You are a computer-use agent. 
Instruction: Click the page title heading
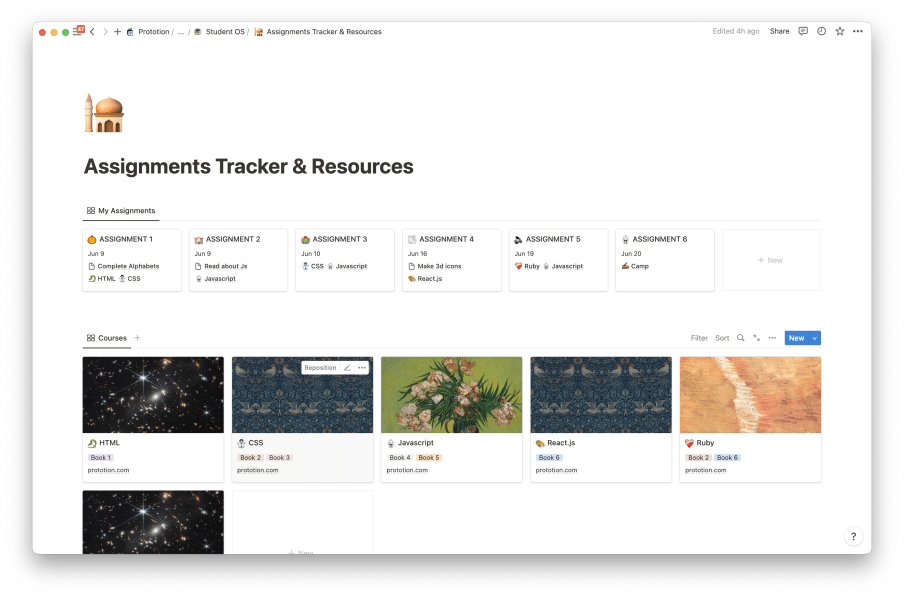tap(248, 167)
